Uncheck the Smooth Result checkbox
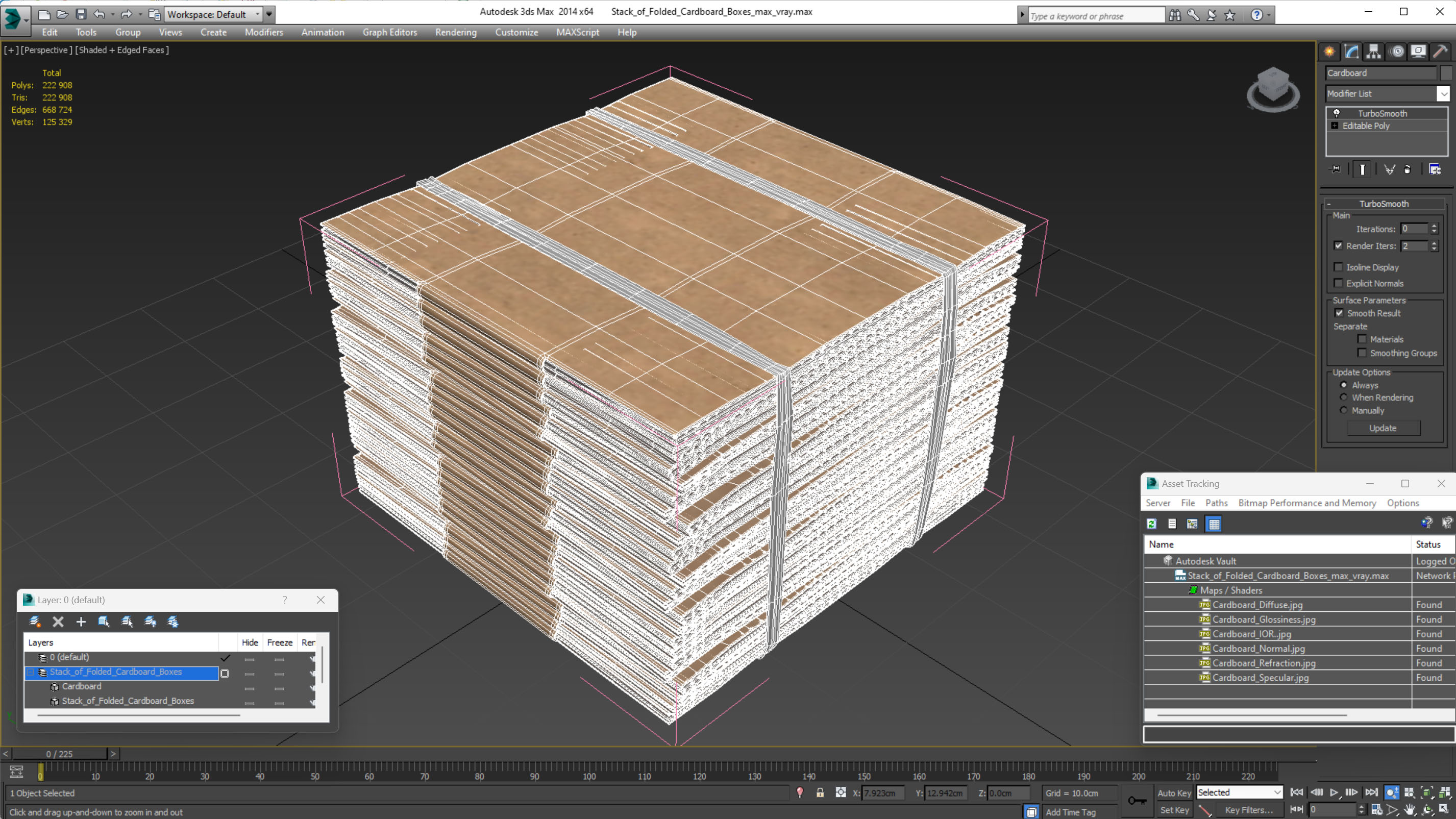This screenshot has height=819, width=1456. point(1339,313)
